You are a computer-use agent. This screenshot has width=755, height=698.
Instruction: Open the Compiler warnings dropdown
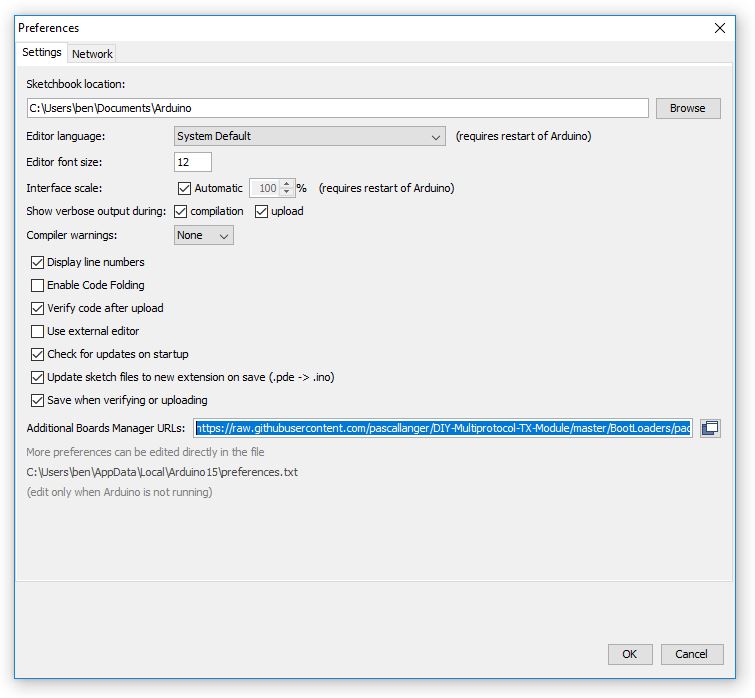[x=204, y=235]
